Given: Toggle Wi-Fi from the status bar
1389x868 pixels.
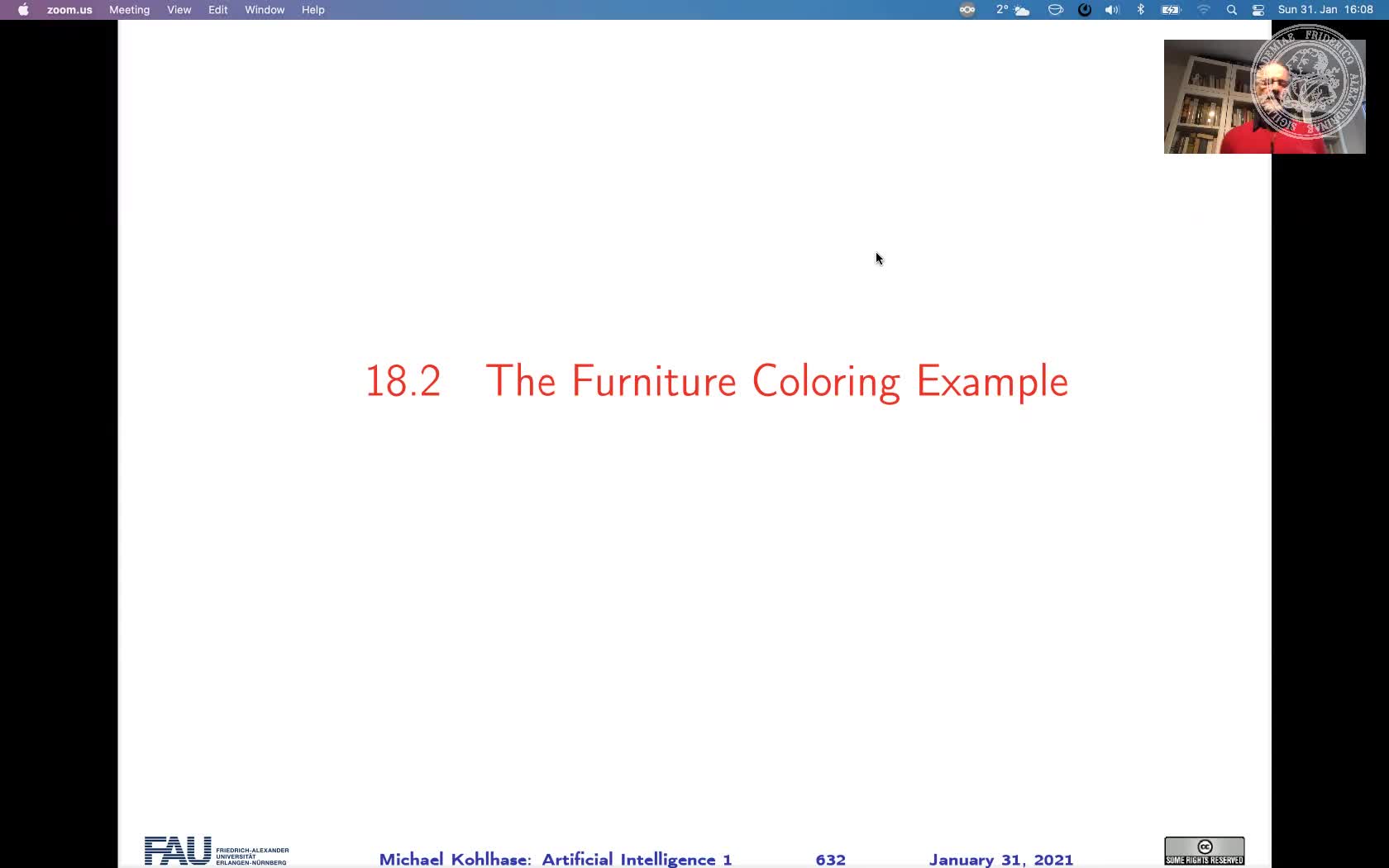Looking at the screenshot, I should [x=1202, y=10].
